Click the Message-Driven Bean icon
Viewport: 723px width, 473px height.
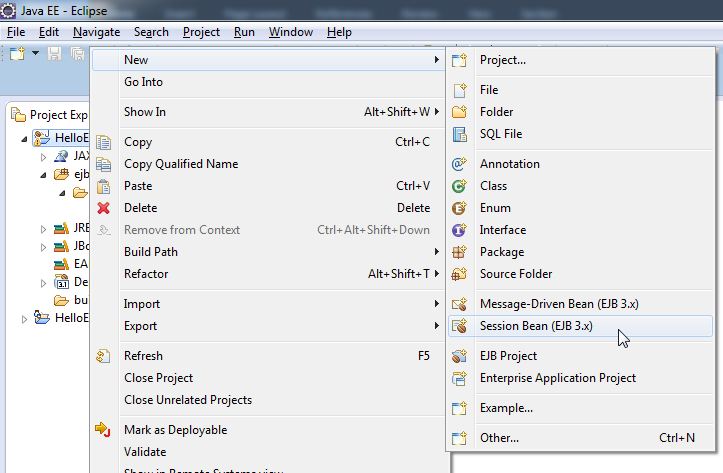460,304
